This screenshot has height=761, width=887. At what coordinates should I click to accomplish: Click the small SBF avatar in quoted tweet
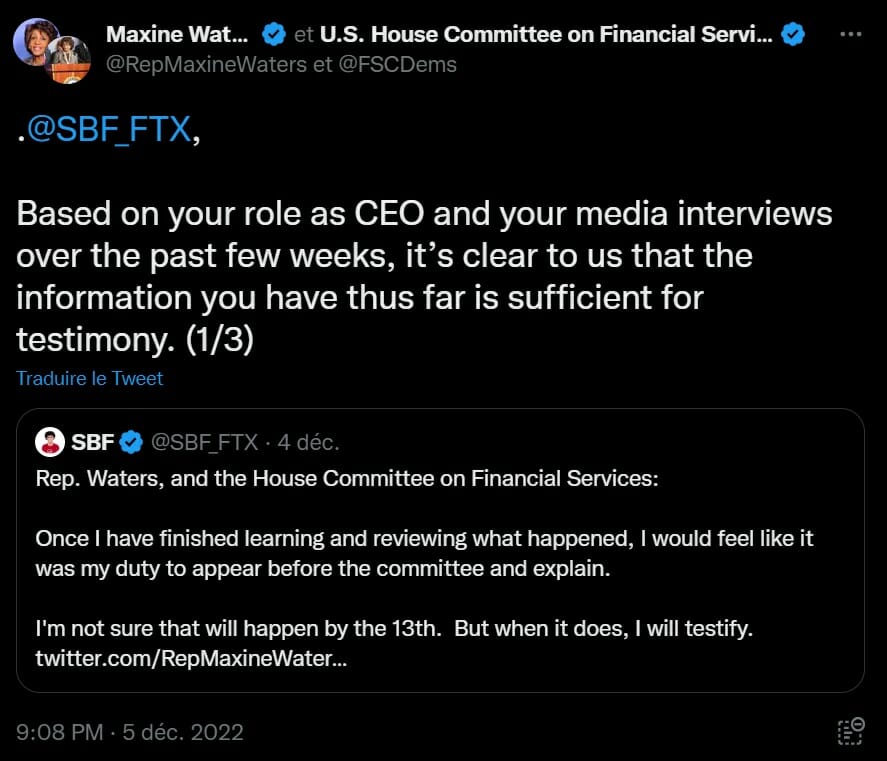point(49,441)
